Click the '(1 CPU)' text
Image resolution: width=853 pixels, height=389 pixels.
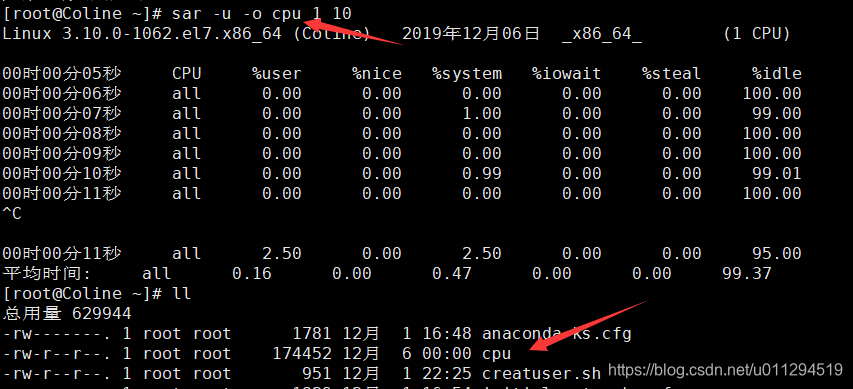pyautogui.click(x=757, y=34)
